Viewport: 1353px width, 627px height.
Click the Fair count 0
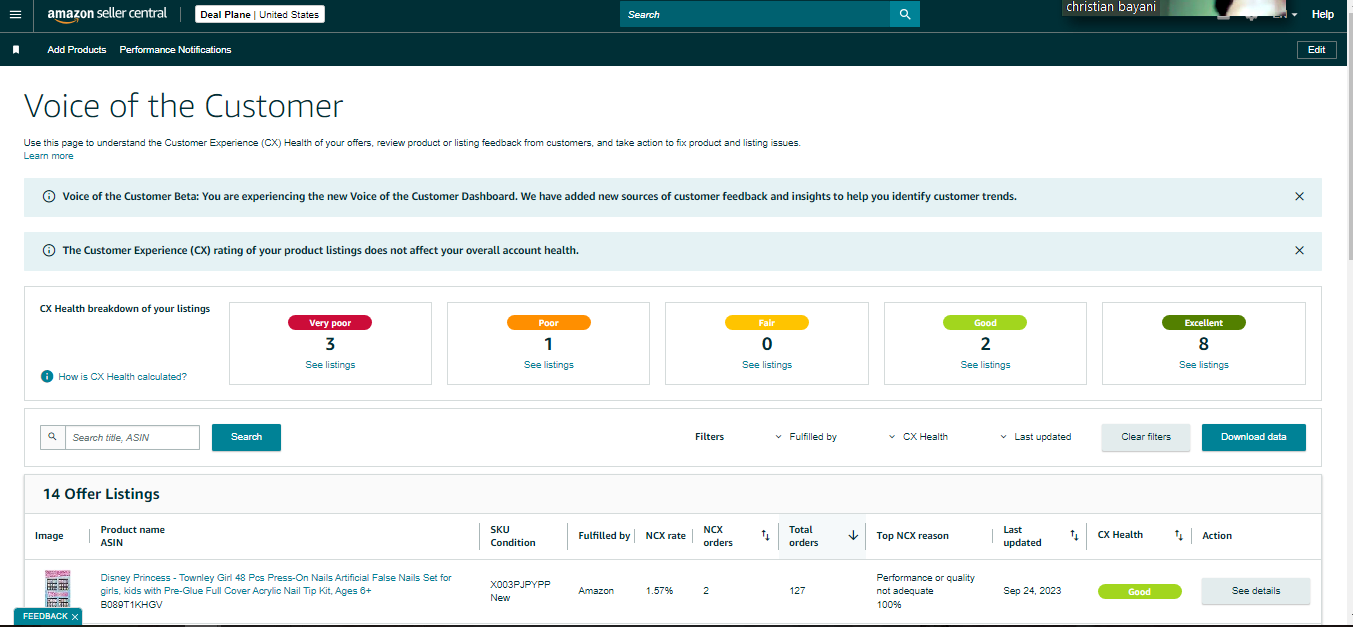click(x=767, y=344)
